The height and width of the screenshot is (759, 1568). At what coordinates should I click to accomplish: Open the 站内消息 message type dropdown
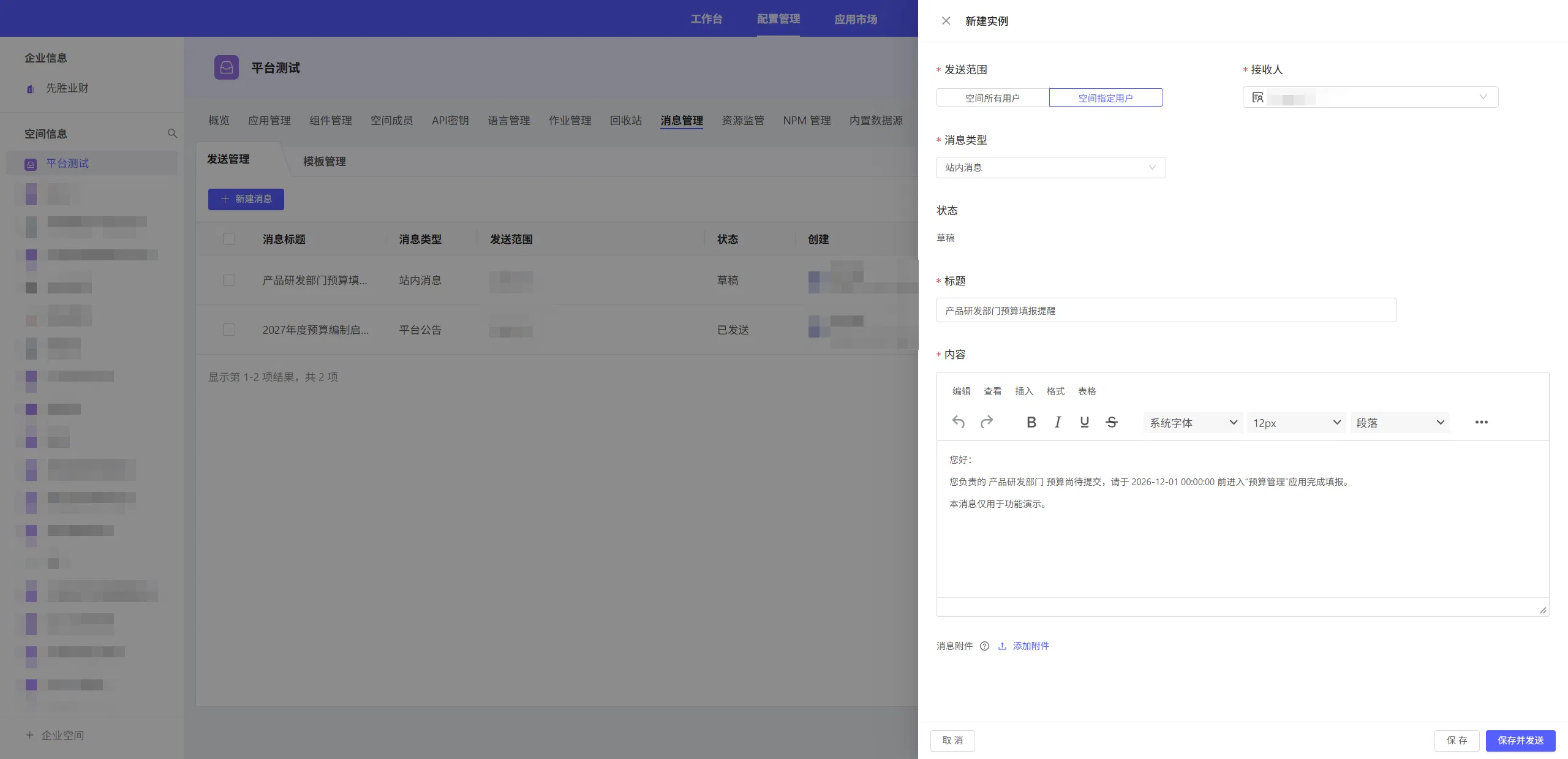pos(1051,168)
